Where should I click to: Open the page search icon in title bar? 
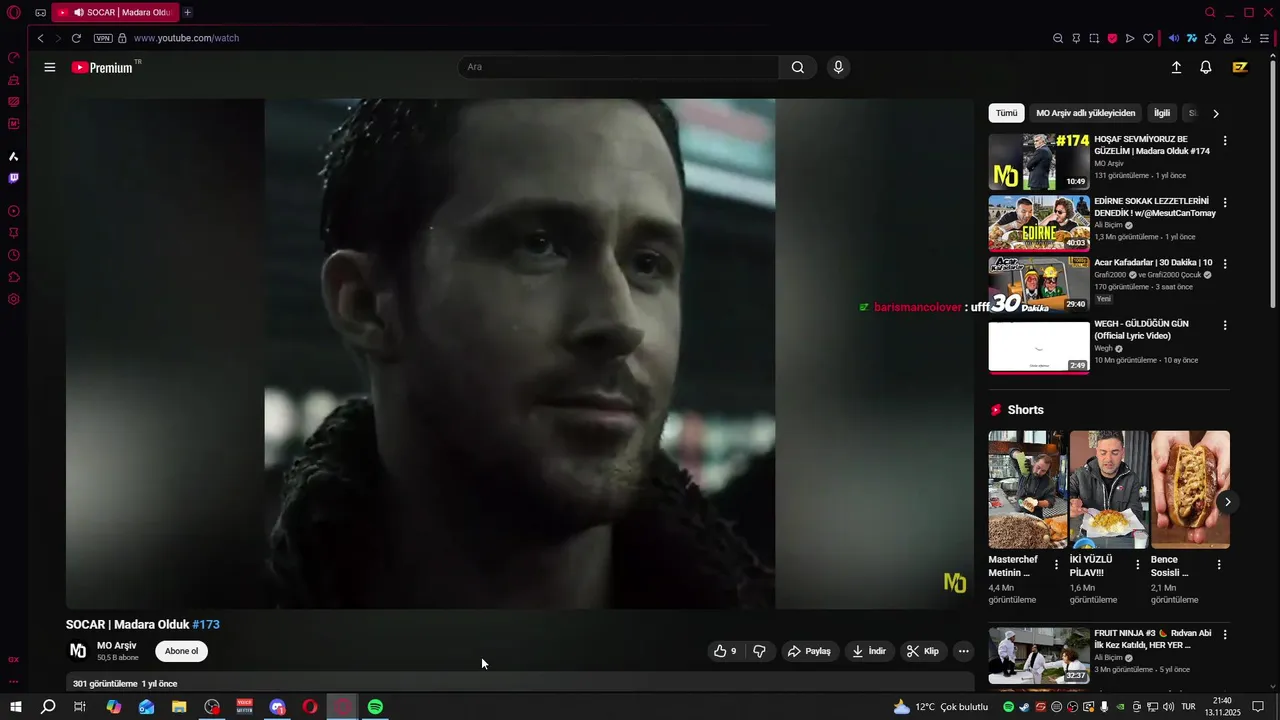pyautogui.click(x=1210, y=12)
